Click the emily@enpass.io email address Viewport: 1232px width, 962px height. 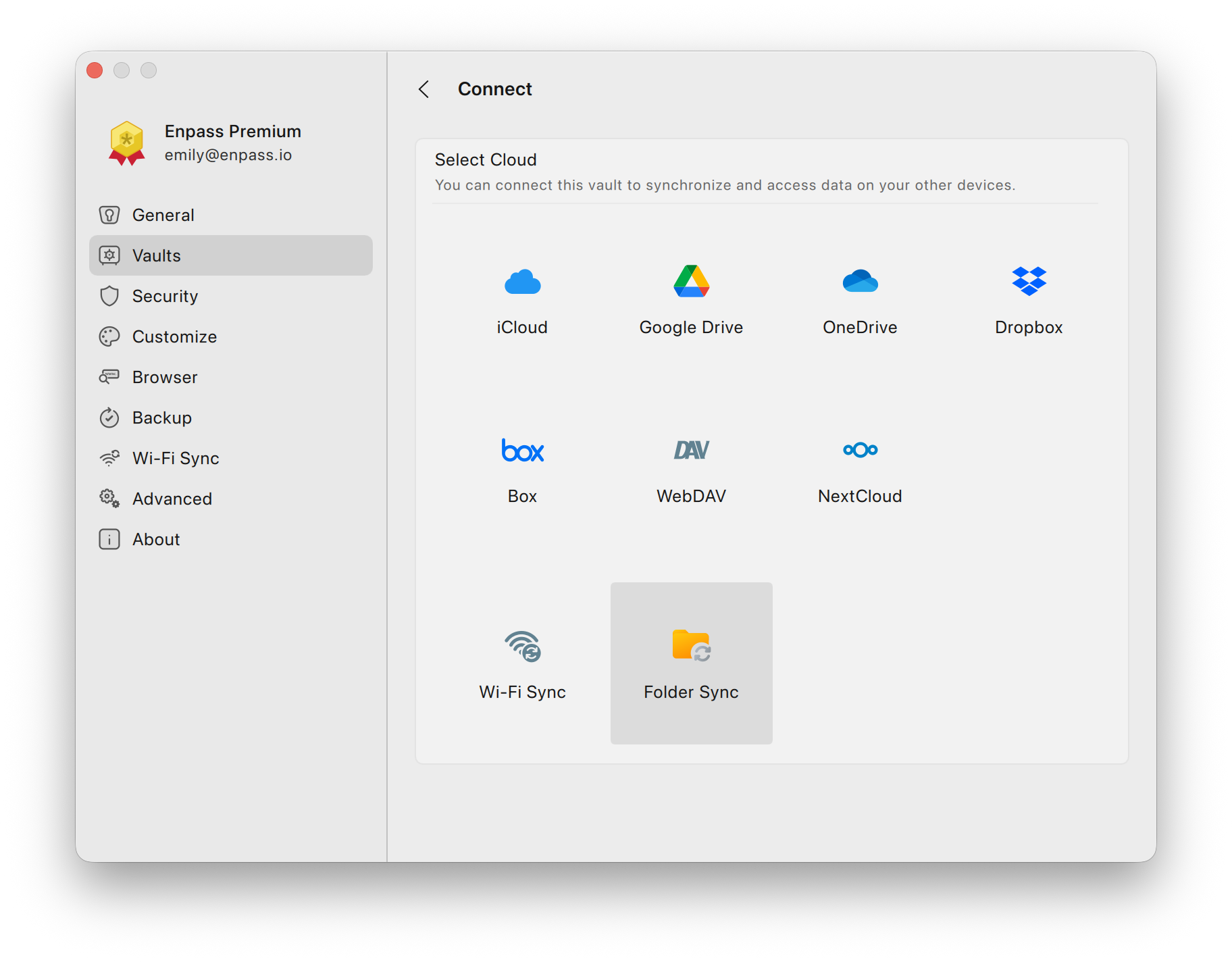tap(228, 155)
